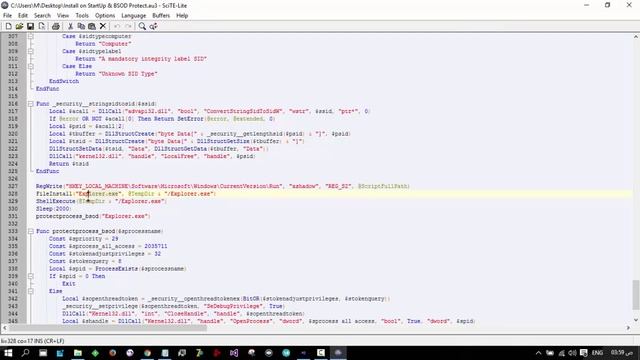Open the File menu
This screenshot has height=360, width=640.
point(7,16)
